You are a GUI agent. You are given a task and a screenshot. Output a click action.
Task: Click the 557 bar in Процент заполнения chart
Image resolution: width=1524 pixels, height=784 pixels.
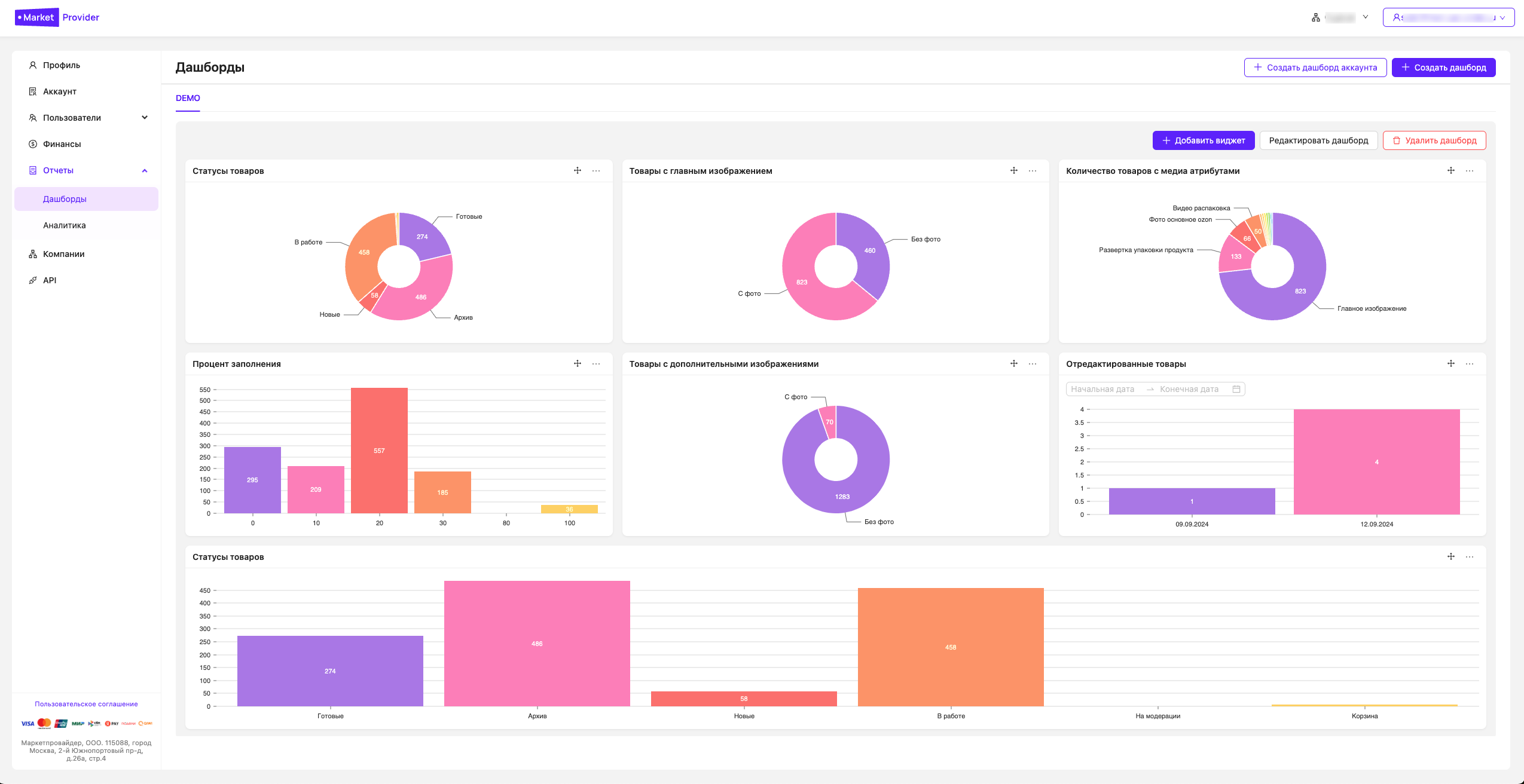pos(379,451)
